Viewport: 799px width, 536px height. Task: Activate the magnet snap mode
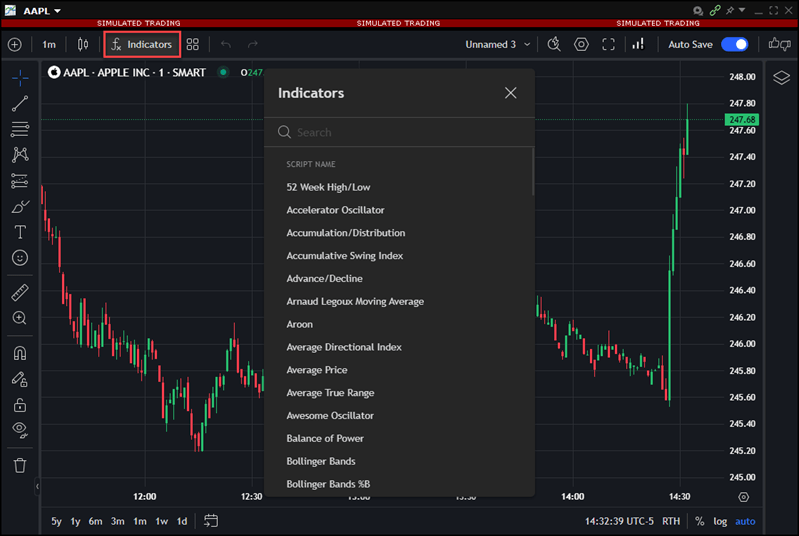click(x=20, y=353)
